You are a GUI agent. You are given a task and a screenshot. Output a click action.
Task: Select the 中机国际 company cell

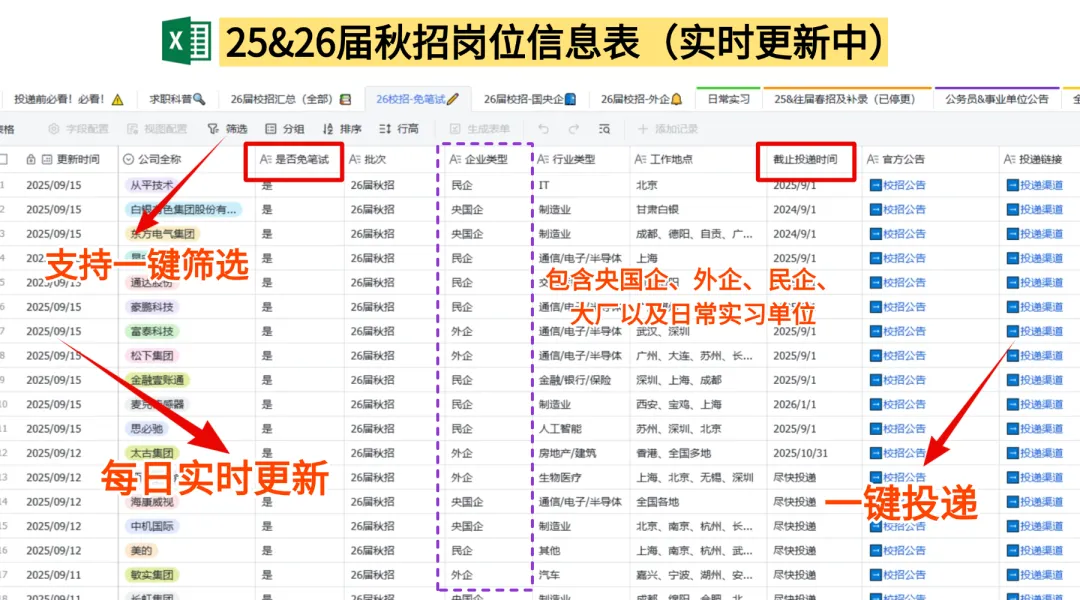tap(152, 526)
